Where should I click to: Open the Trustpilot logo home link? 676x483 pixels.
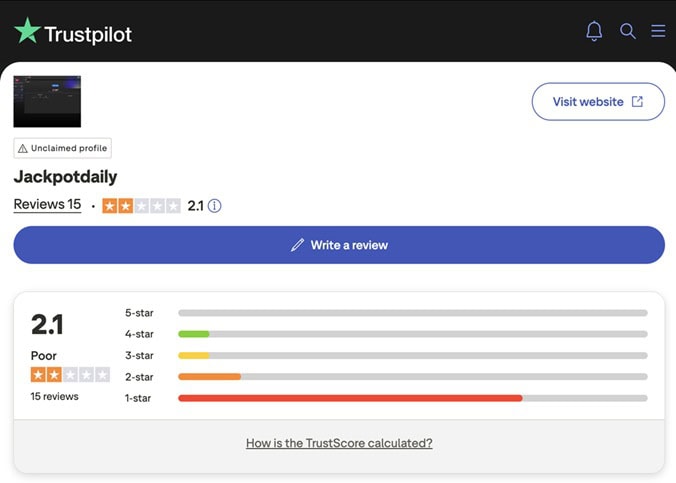73,32
